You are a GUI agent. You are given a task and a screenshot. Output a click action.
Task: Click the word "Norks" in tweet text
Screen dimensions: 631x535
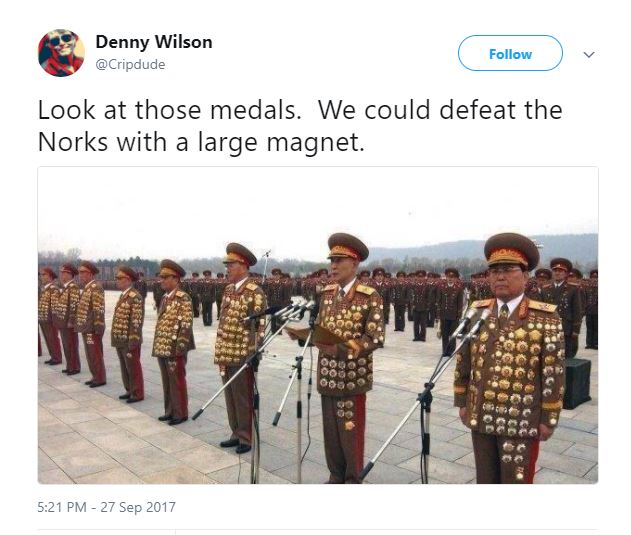[x=73, y=143]
